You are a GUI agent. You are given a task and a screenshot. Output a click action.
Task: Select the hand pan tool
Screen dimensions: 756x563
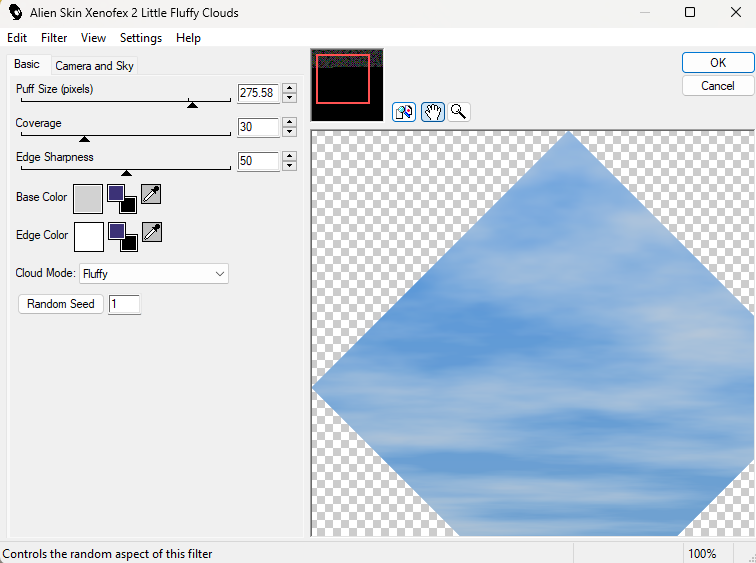click(x=432, y=112)
